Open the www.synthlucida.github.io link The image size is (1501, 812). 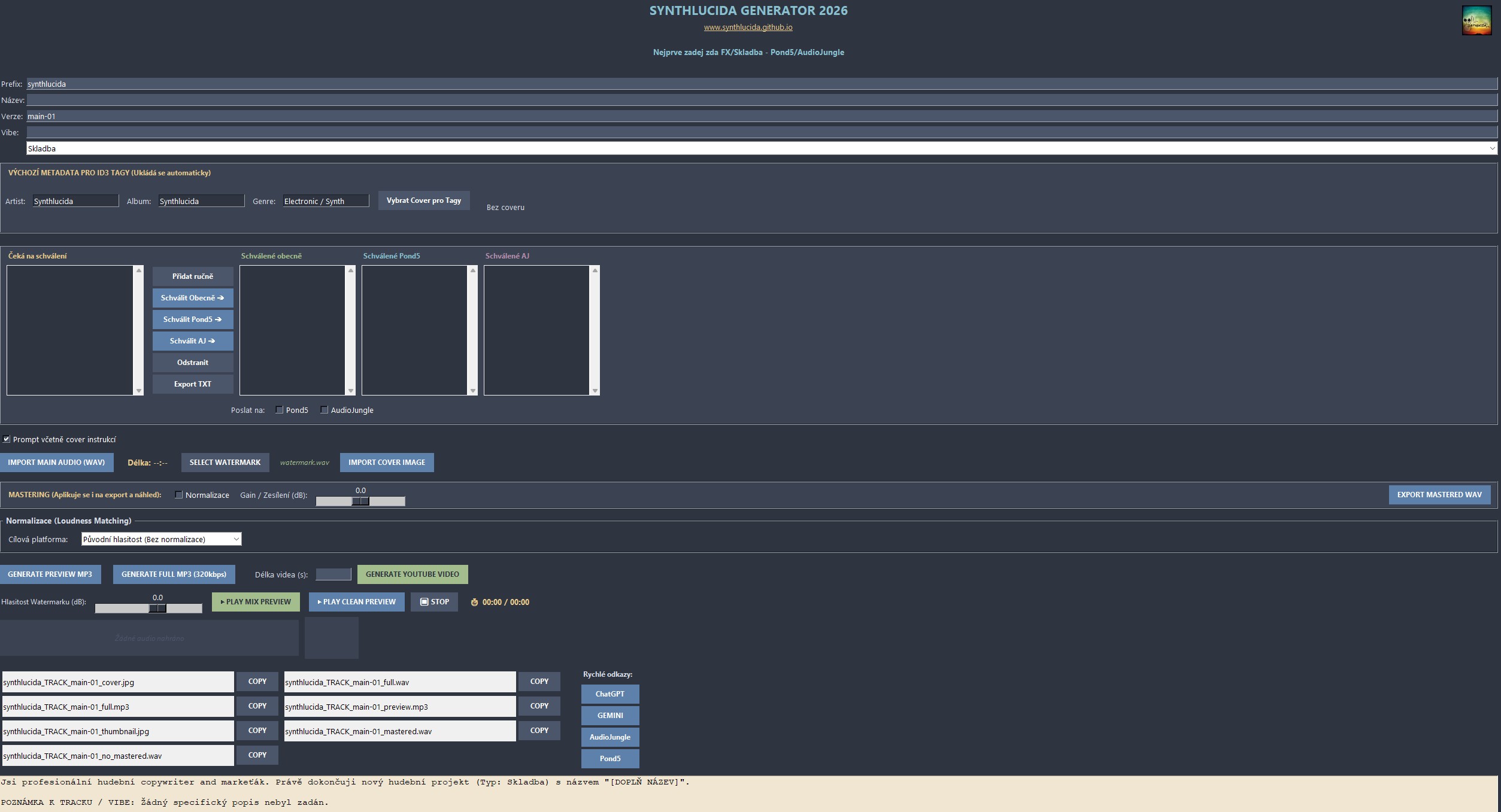(x=748, y=28)
